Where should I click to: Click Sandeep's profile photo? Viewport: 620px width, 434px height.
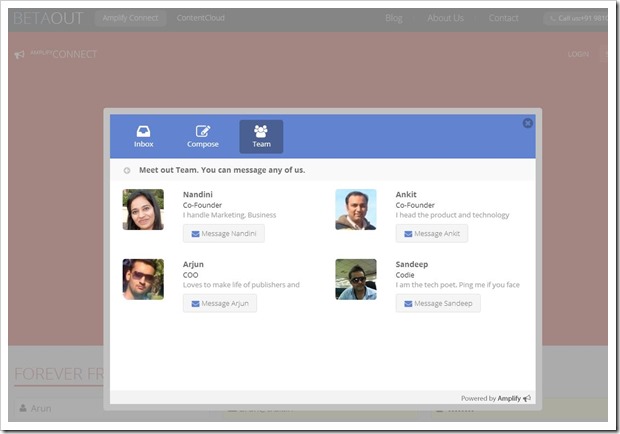click(x=356, y=280)
